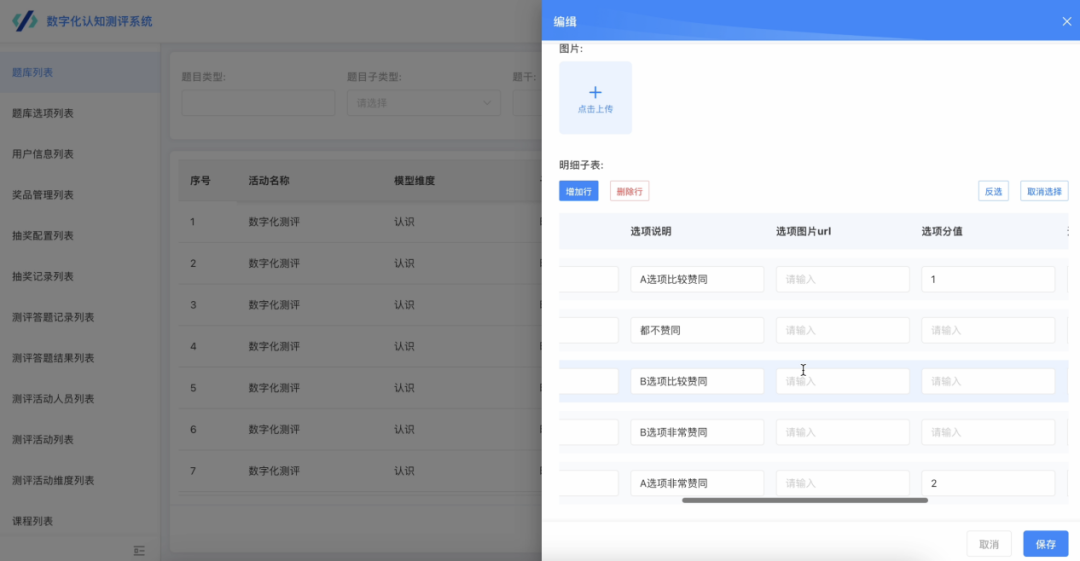Click the 取消 button

click(x=989, y=544)
